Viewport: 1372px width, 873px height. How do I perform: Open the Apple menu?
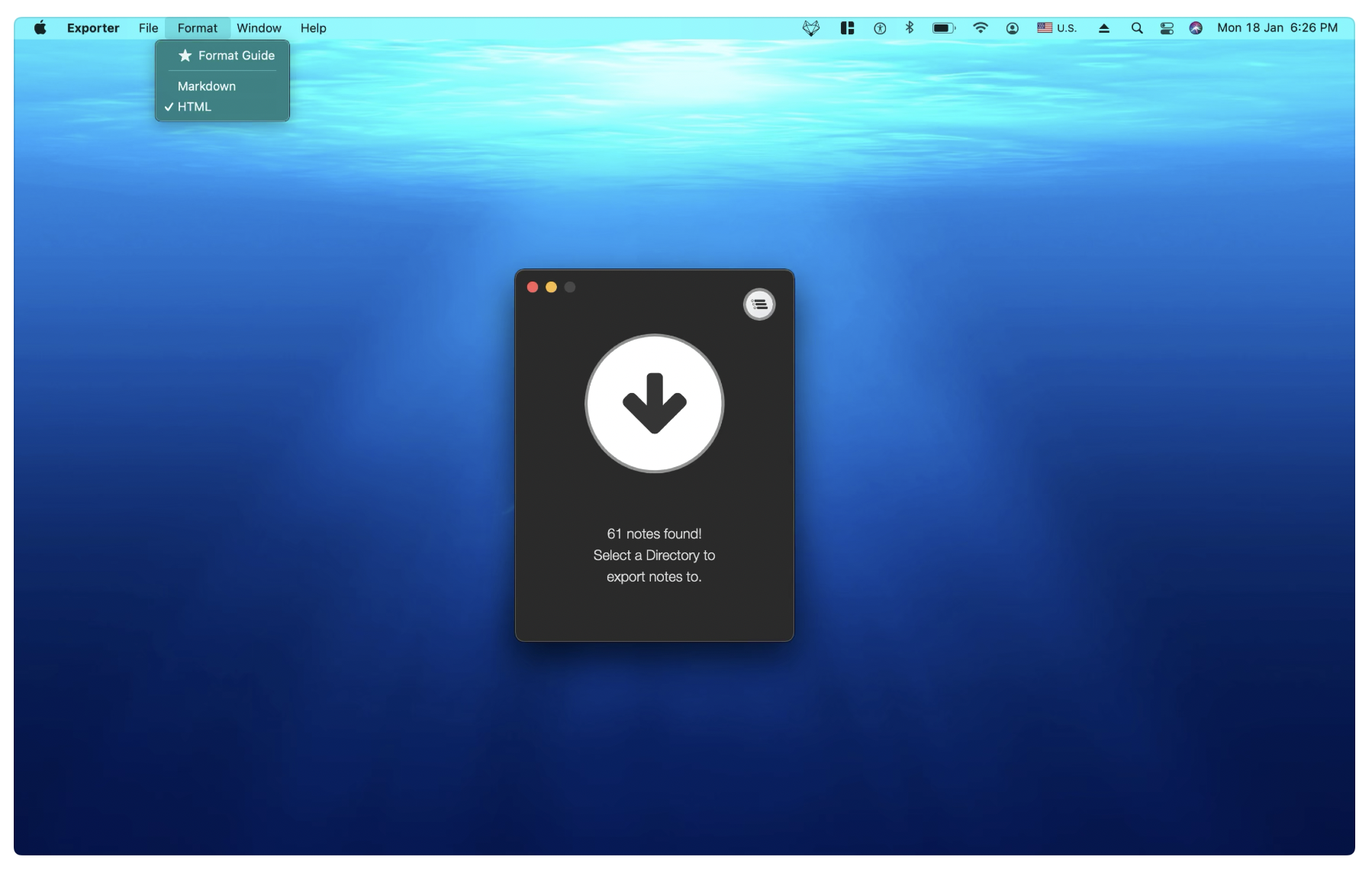point(40,28)
